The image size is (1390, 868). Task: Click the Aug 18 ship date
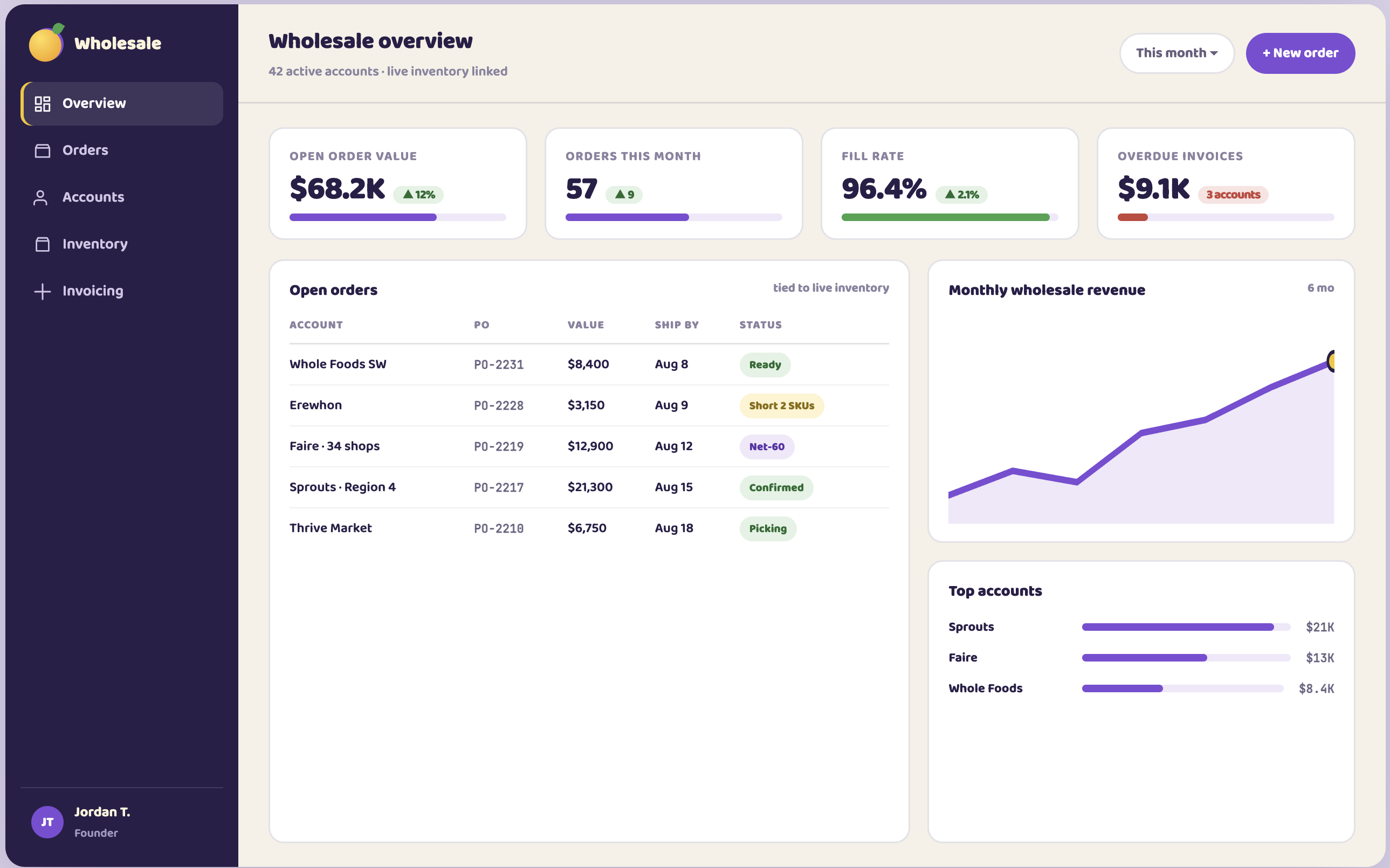pos(674,528)
